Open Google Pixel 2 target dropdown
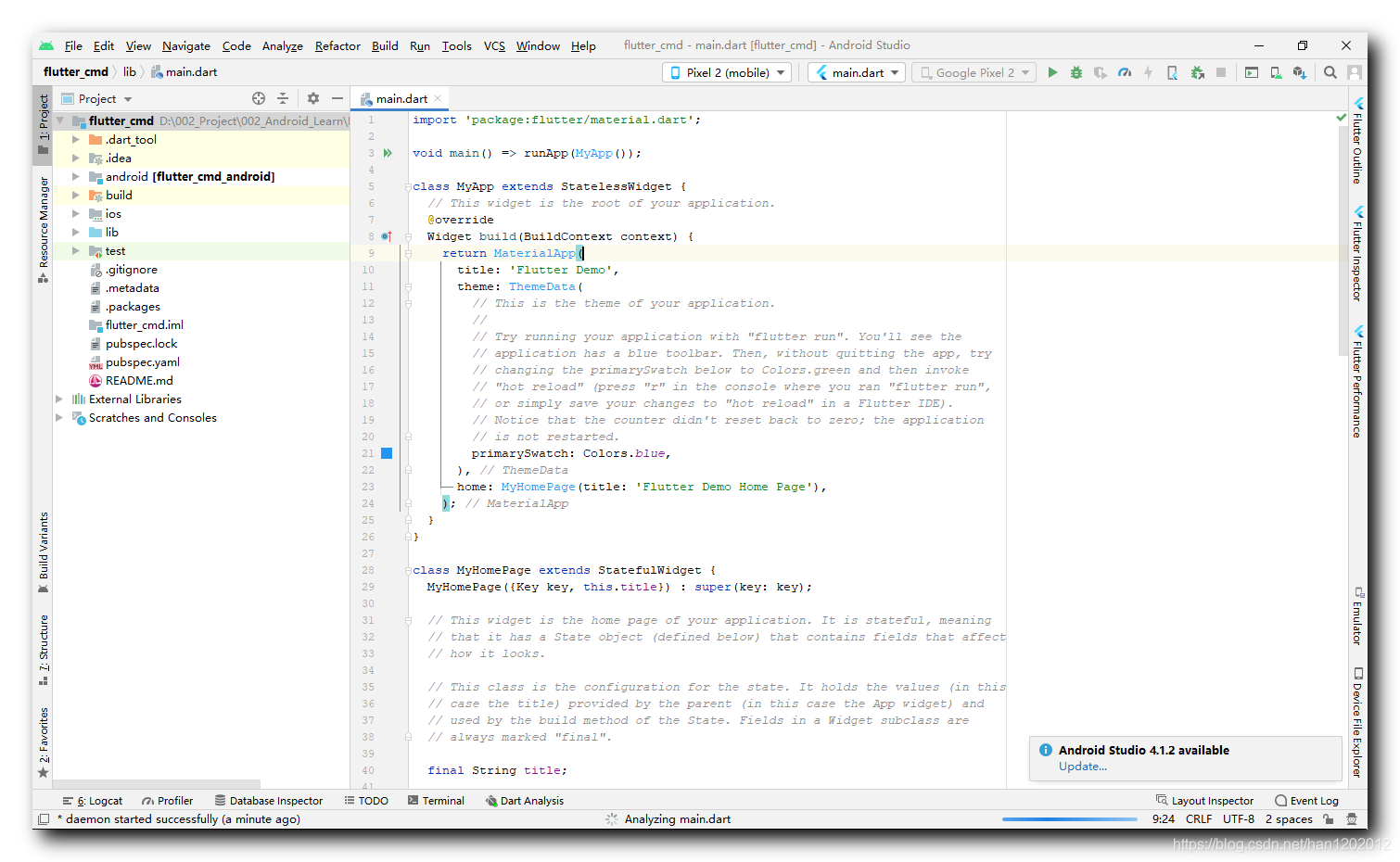The image size is (1400, 862). [x=974, y=72]
